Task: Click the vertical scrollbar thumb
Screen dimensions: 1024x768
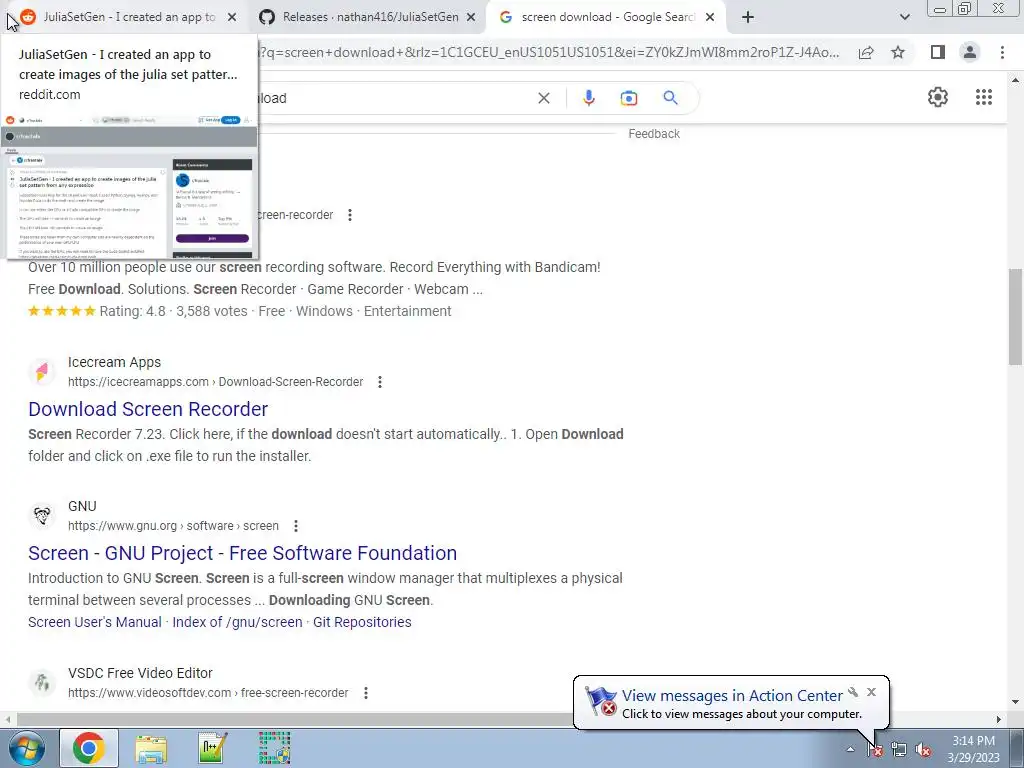Action: (1015, 317)
